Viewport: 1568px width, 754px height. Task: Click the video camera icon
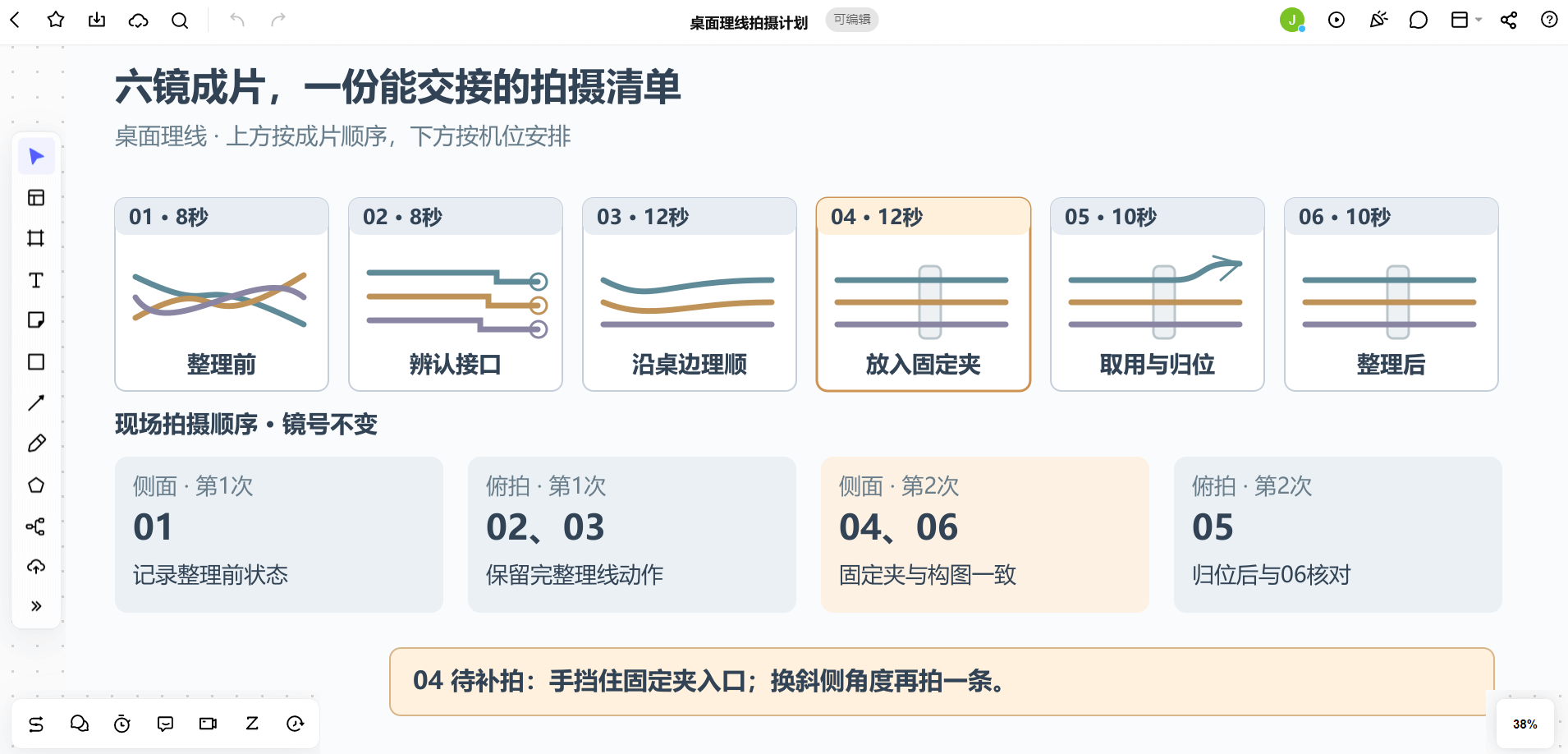pos(209,724)
